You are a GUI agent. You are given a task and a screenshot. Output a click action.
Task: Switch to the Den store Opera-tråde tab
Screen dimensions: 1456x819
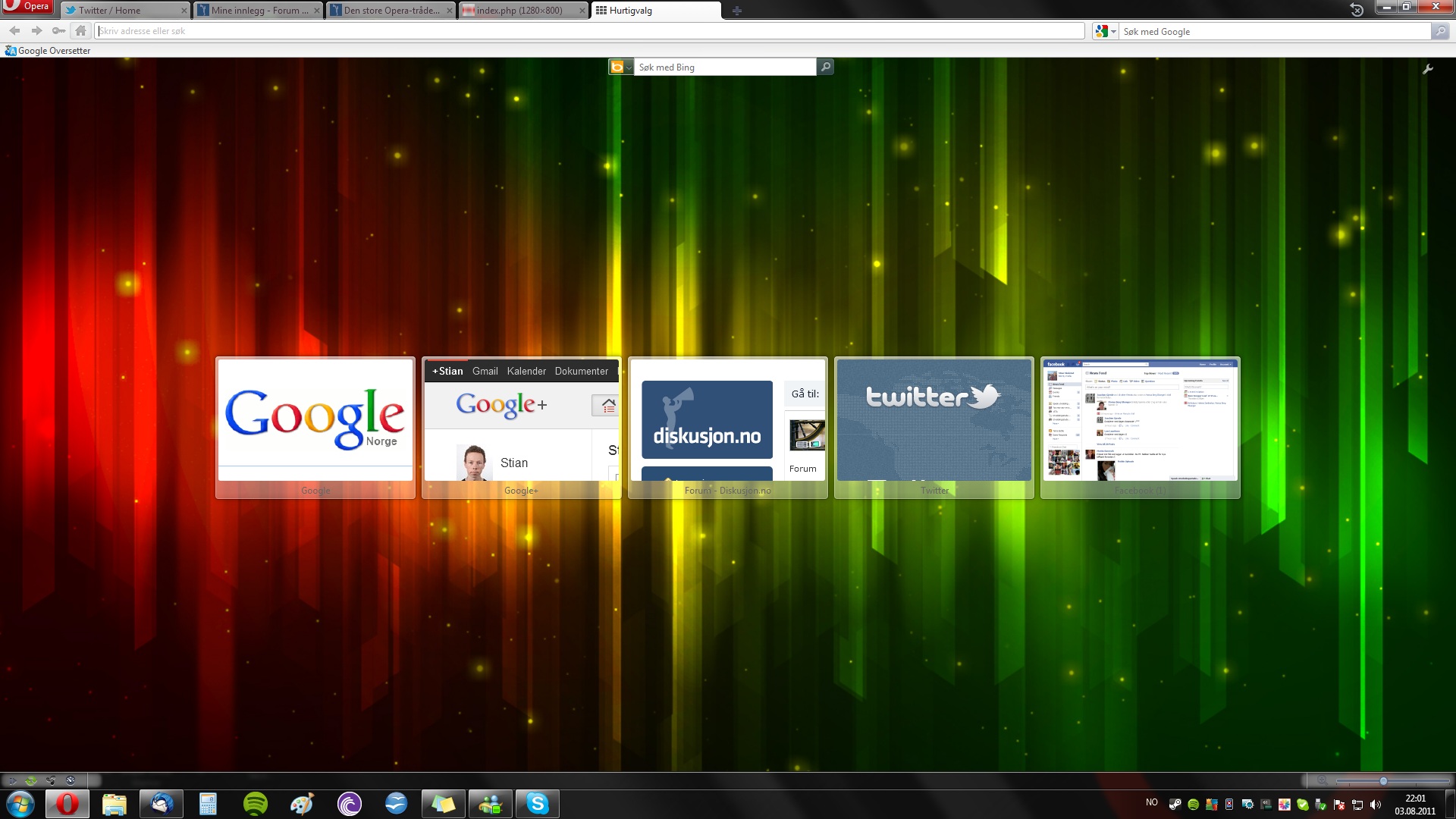point(391,11)
